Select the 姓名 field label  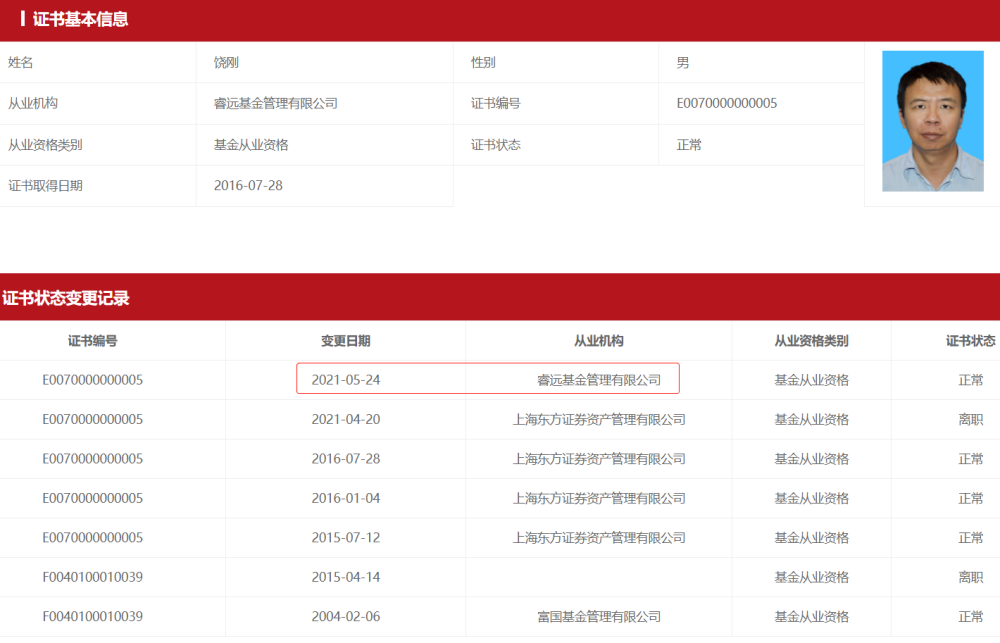[20, 63]
